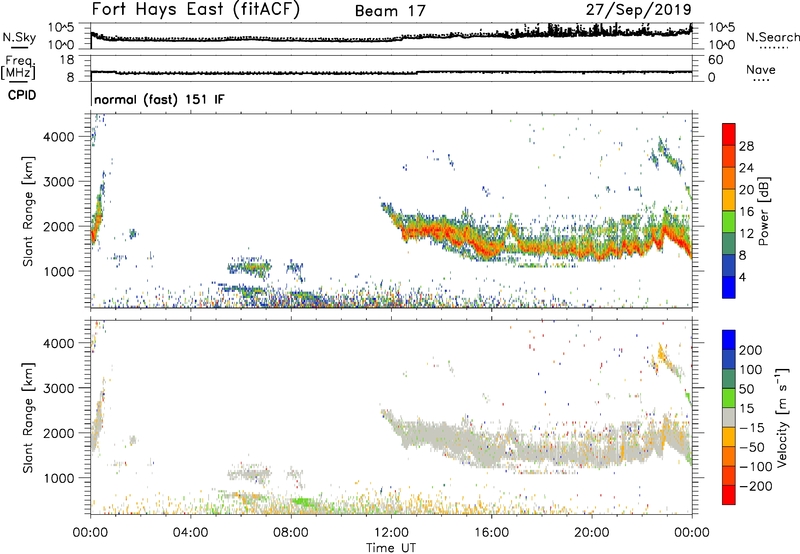Screen dimensions: 800x554
Task: Click the 'N.Search' legend label
Action: [x=772, y=37]
